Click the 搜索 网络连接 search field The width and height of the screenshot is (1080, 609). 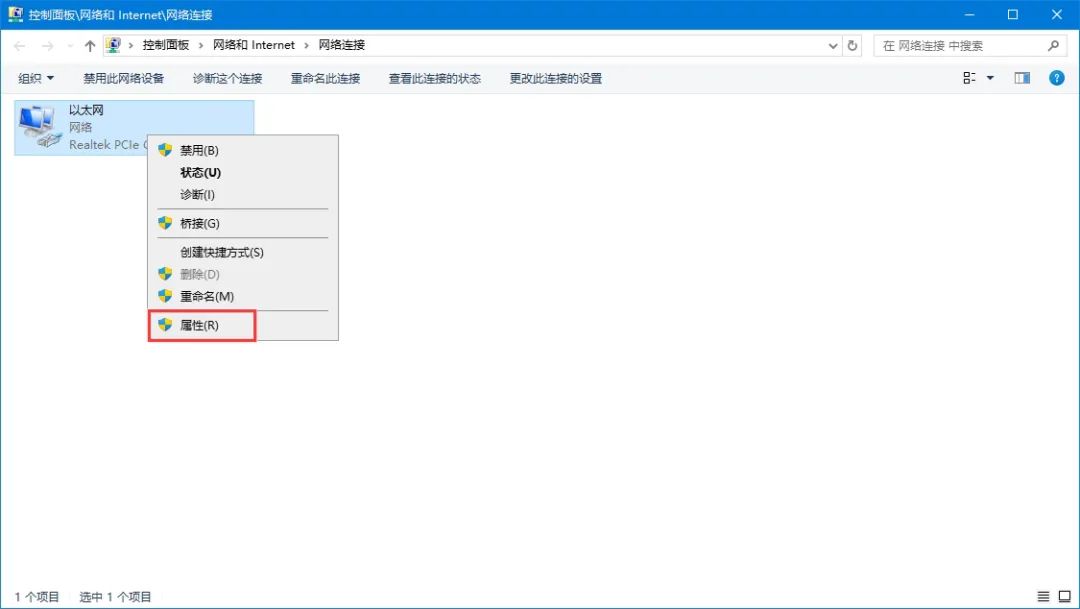coord(960,46)
